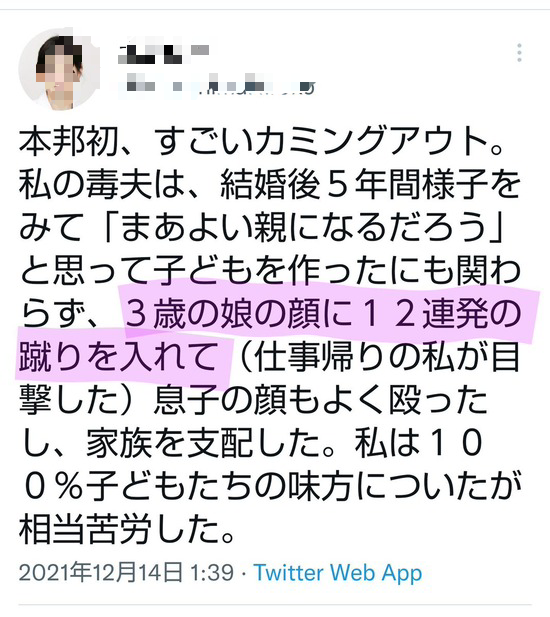Click the line starting 私の毒夫は
Image resolution: width=550 pixels, height=617 pixels.
click(270, 184)
